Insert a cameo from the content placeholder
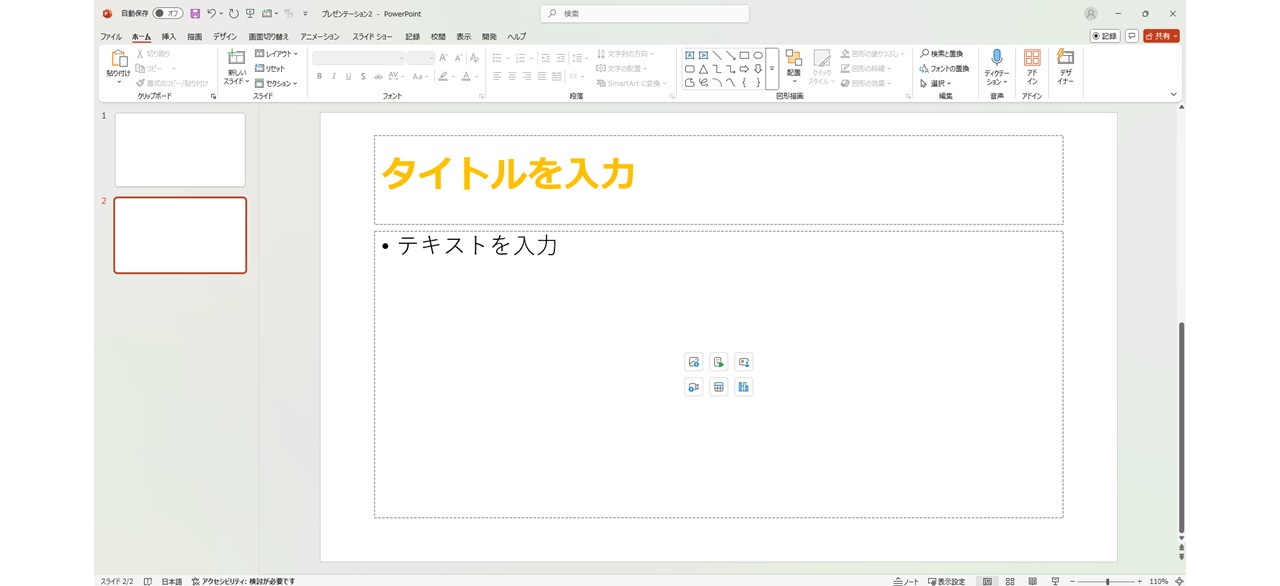The image size is (1280, 586). pyautogui.click(x=743, y=362)
